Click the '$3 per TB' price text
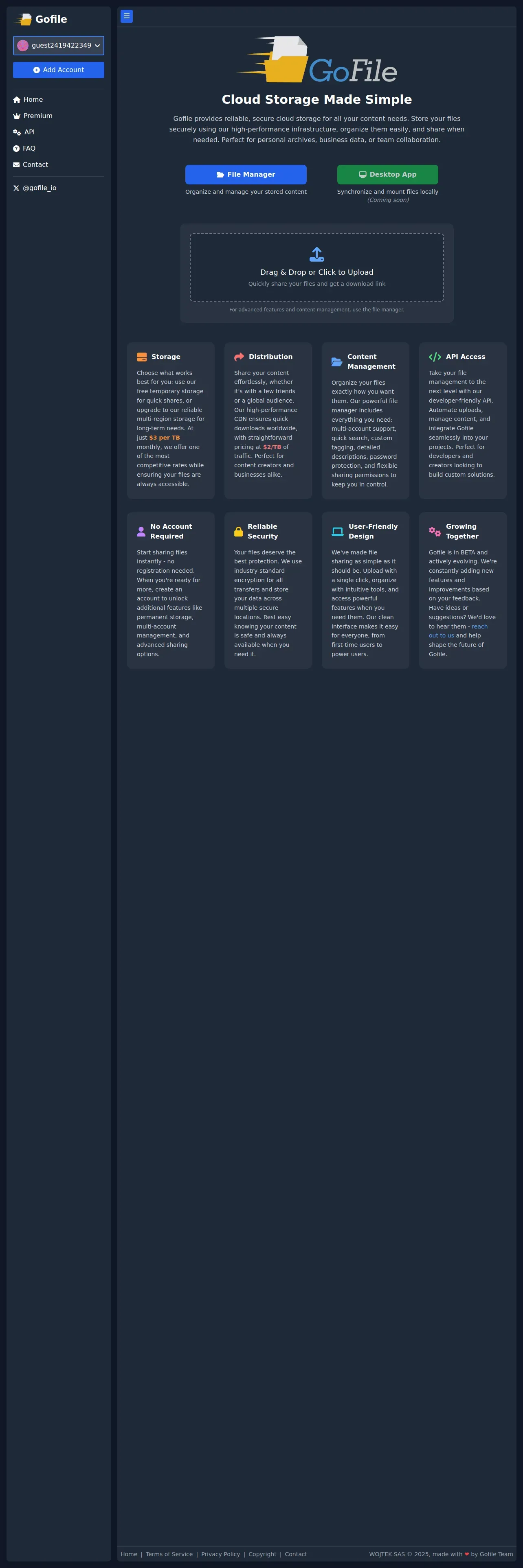 pyautogui.click(x=165, y=438)
